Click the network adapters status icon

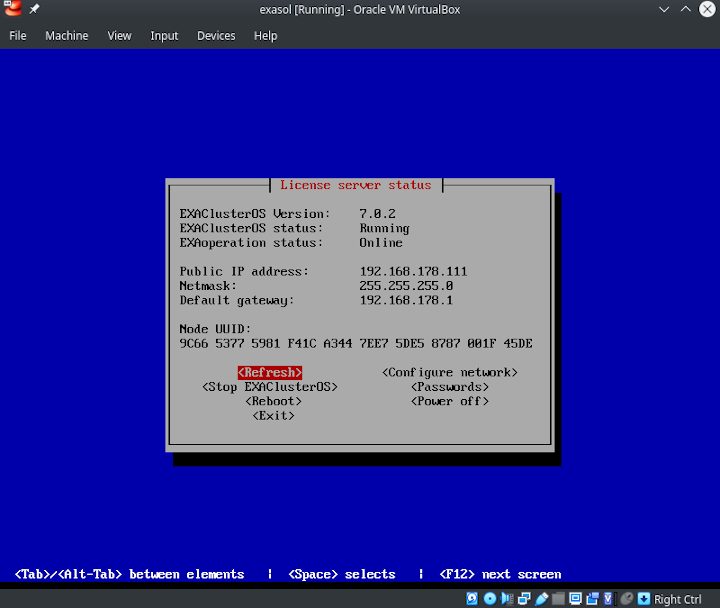click(524, 598)
